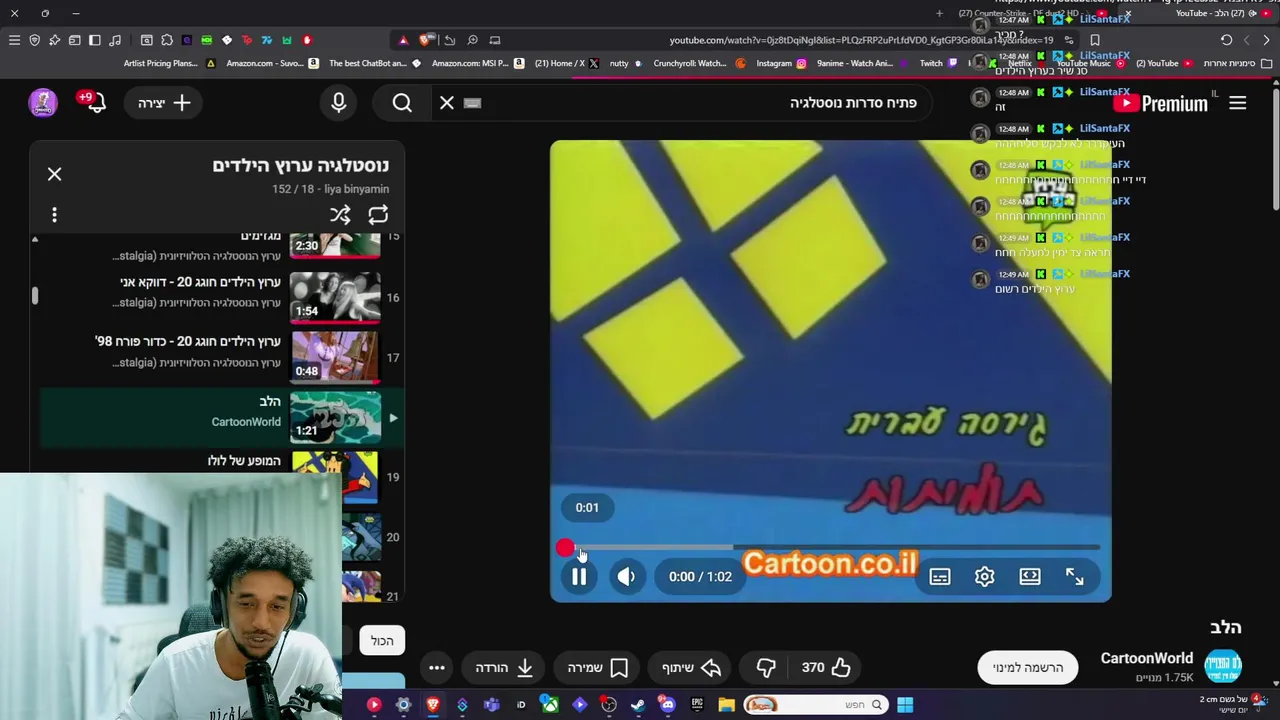The width and height of the screenshot is (1280, 720).
Task: Clear the YouTube search text with X
Action: click(x=447, y=103)
